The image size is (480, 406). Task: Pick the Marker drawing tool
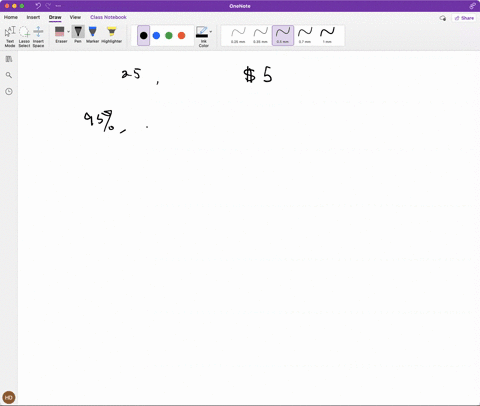click(x=93, y=35)
